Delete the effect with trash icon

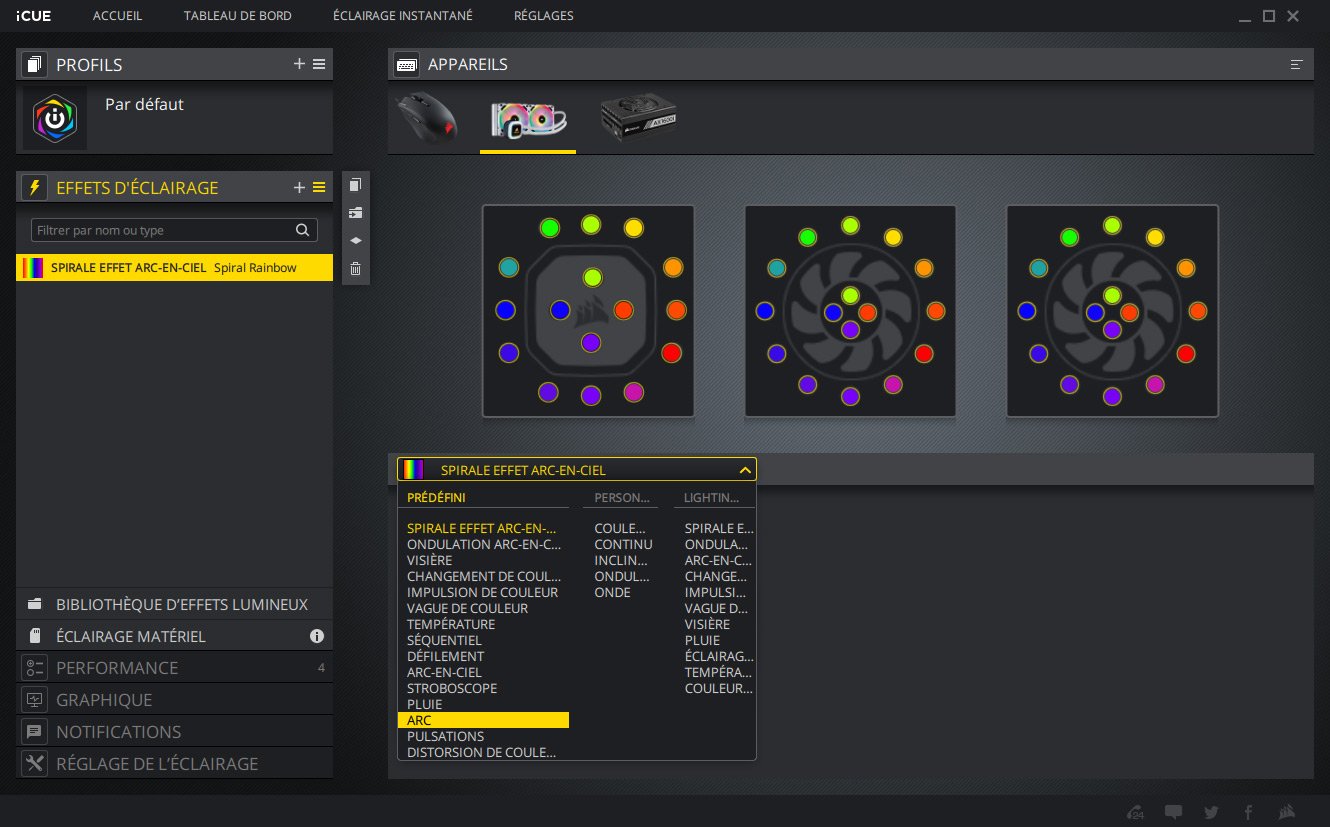355,269
